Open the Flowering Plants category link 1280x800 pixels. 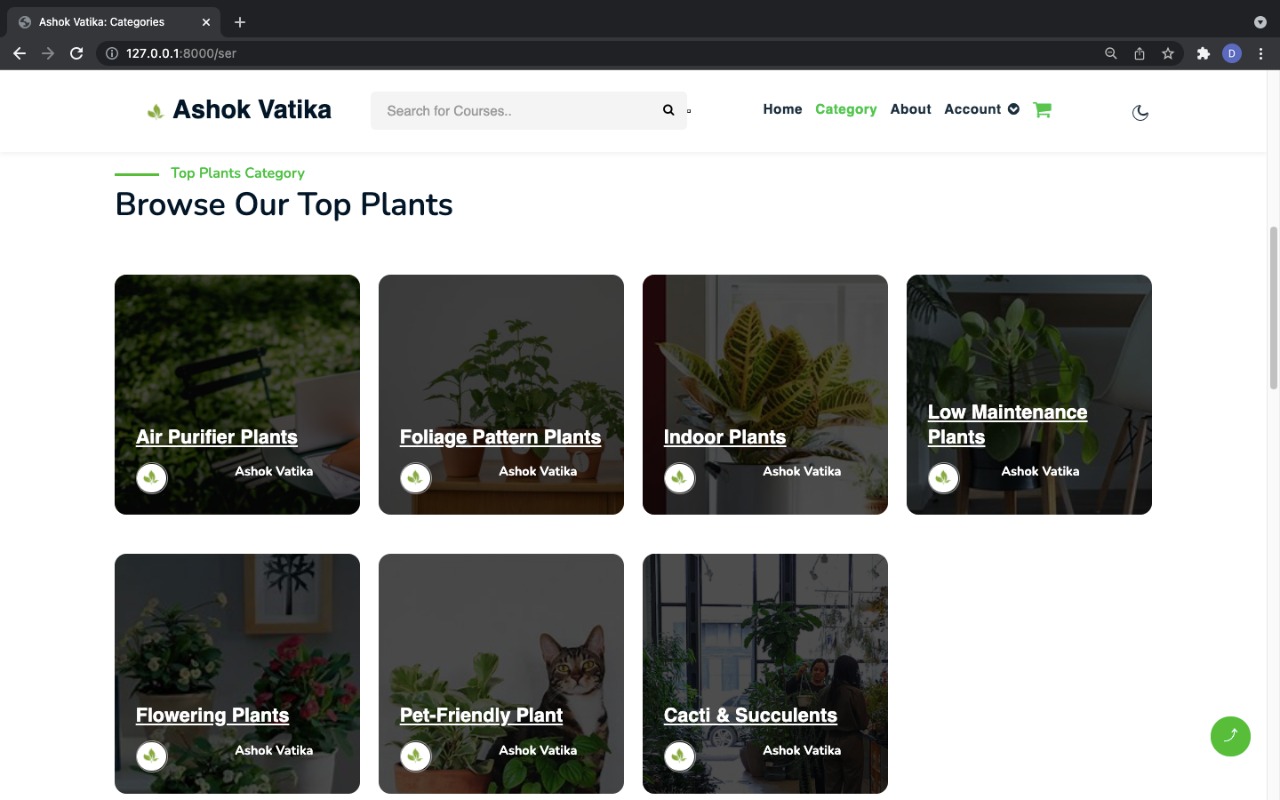click(212, 715)
